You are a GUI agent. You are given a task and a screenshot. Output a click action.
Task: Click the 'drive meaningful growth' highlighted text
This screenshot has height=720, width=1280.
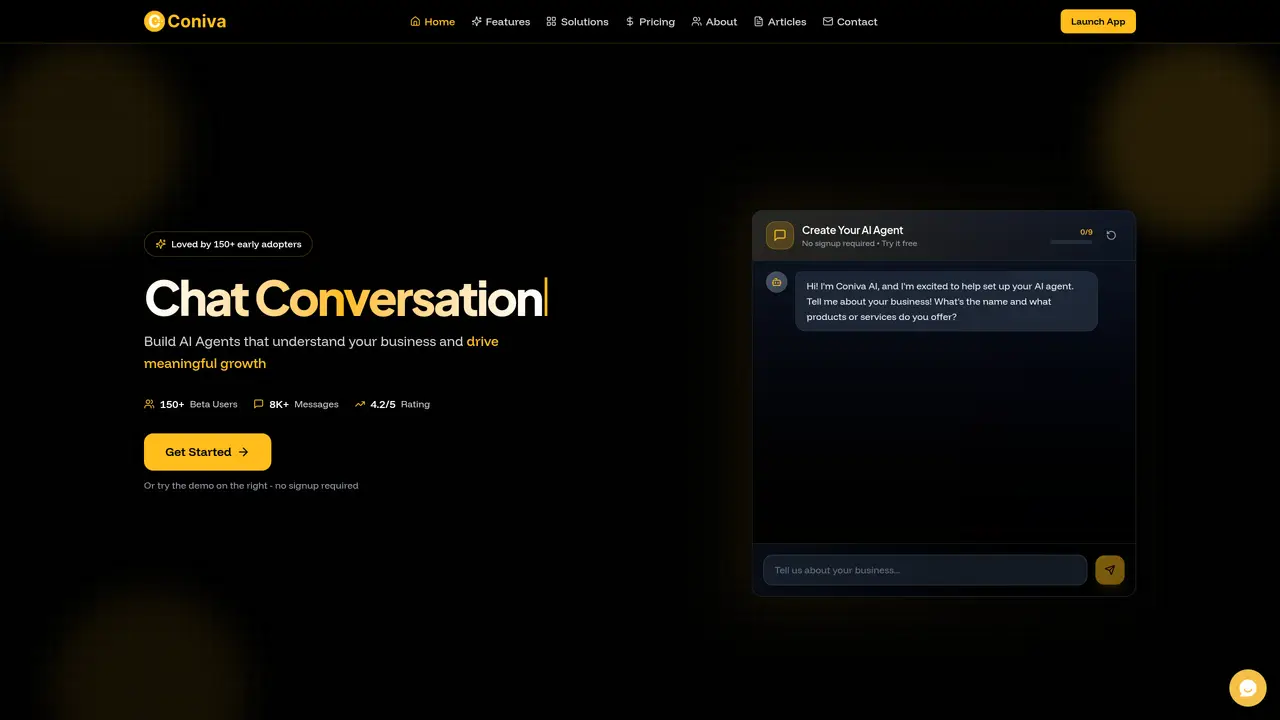click(321, 352)
